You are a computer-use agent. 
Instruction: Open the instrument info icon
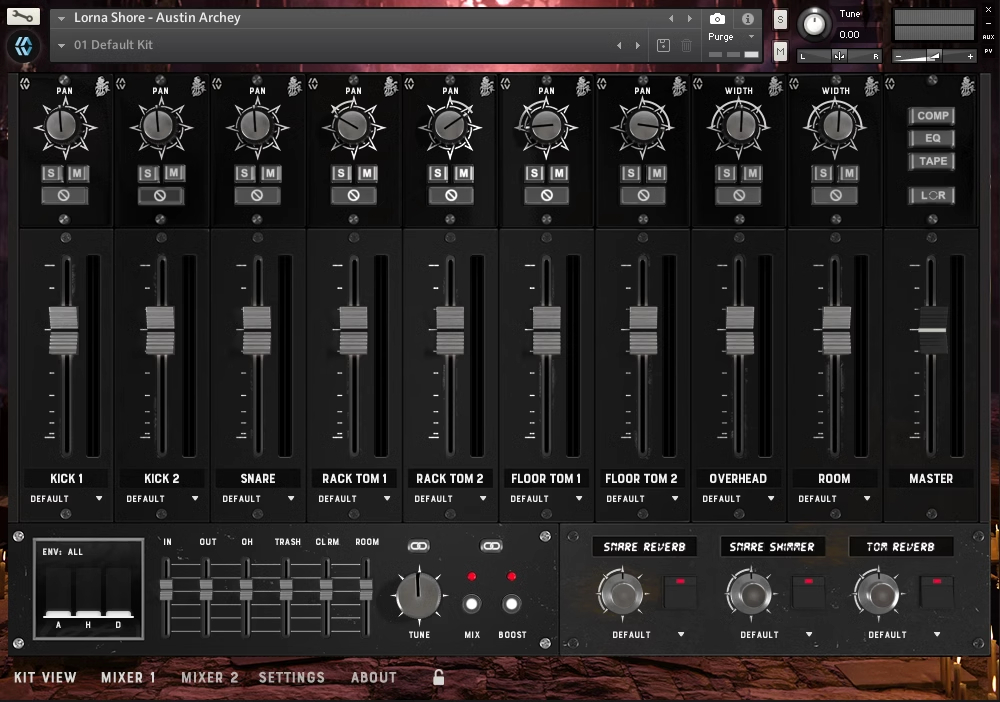(747, 18)
